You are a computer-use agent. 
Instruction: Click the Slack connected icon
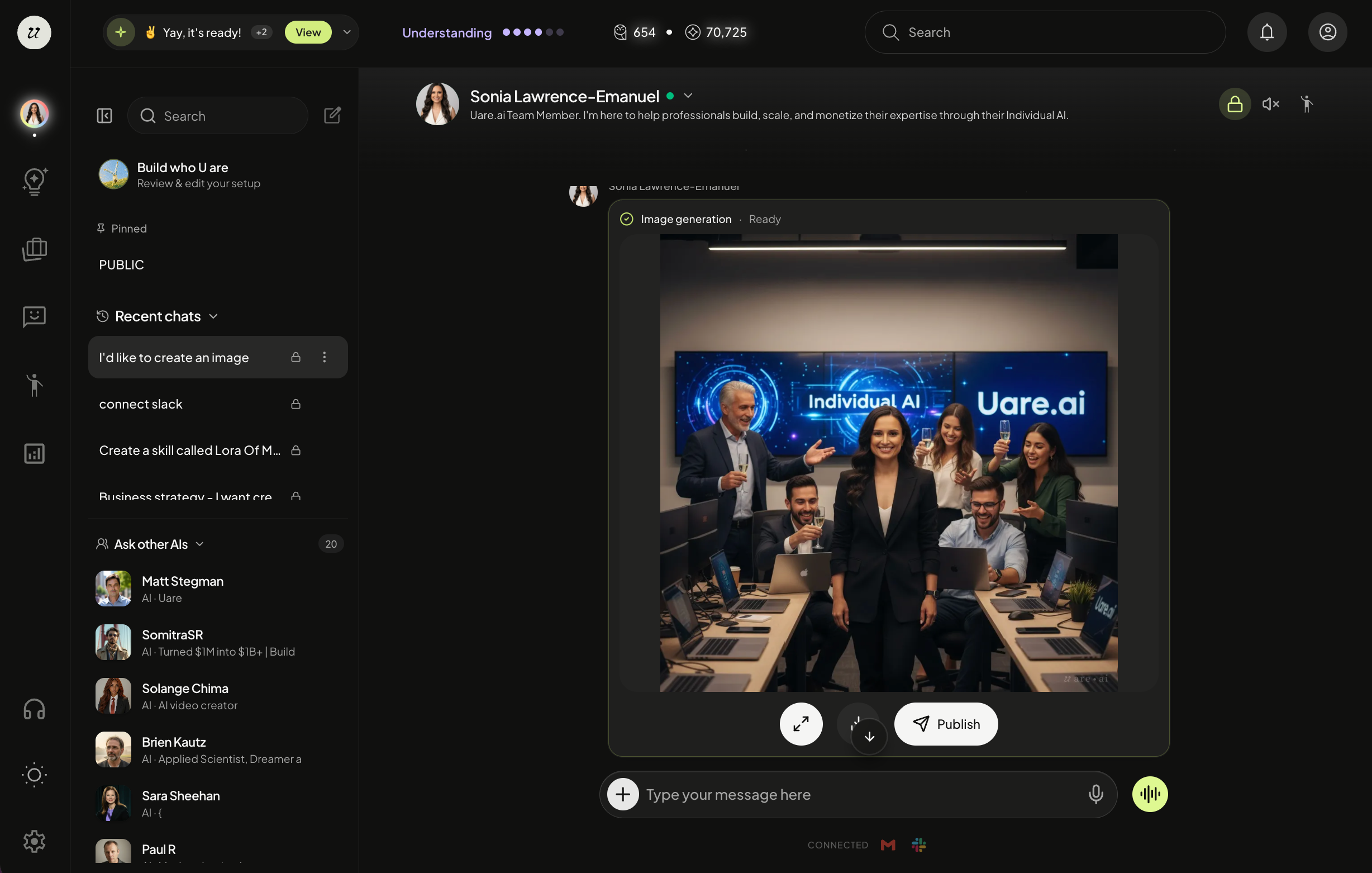click(x=918, y=845)
